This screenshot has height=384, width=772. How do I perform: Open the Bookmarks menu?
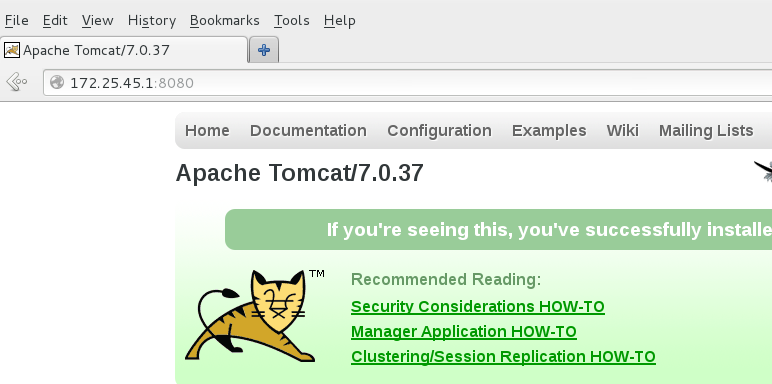[225, 21]
